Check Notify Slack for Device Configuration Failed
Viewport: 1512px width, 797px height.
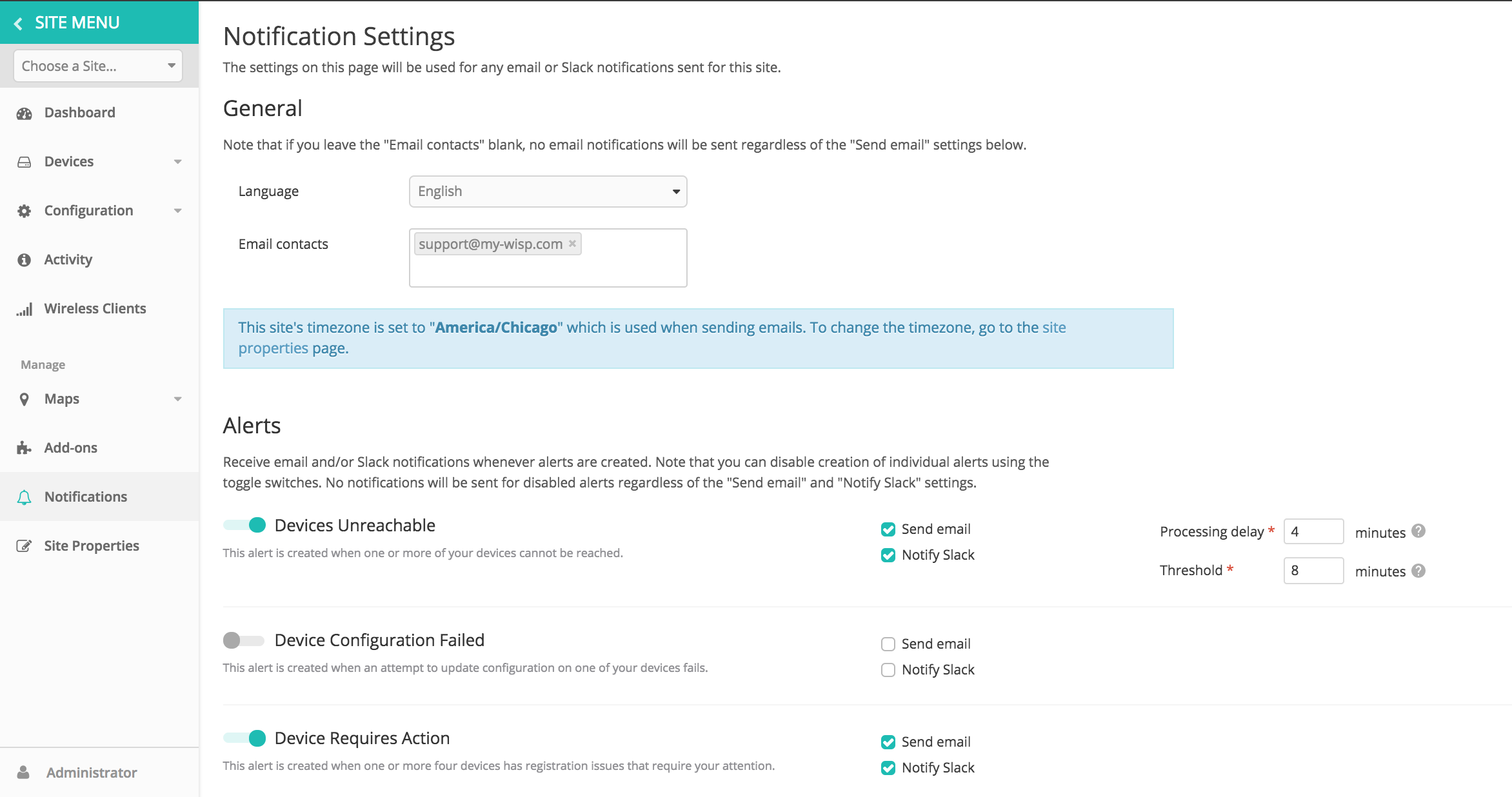tap(888, 669)
